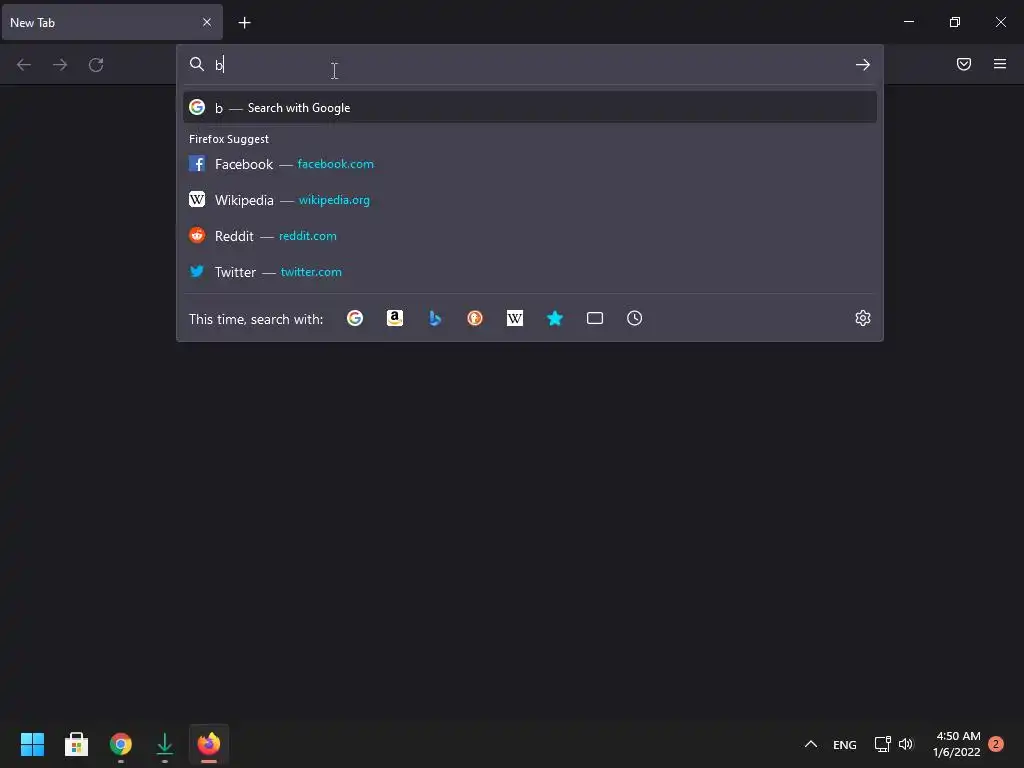Image resolution: width=1024 pixels, height=768 pixels.
Task: Search this time with DuckDuckGo icon
Action: pyautogui.click(x=475, y=318)
